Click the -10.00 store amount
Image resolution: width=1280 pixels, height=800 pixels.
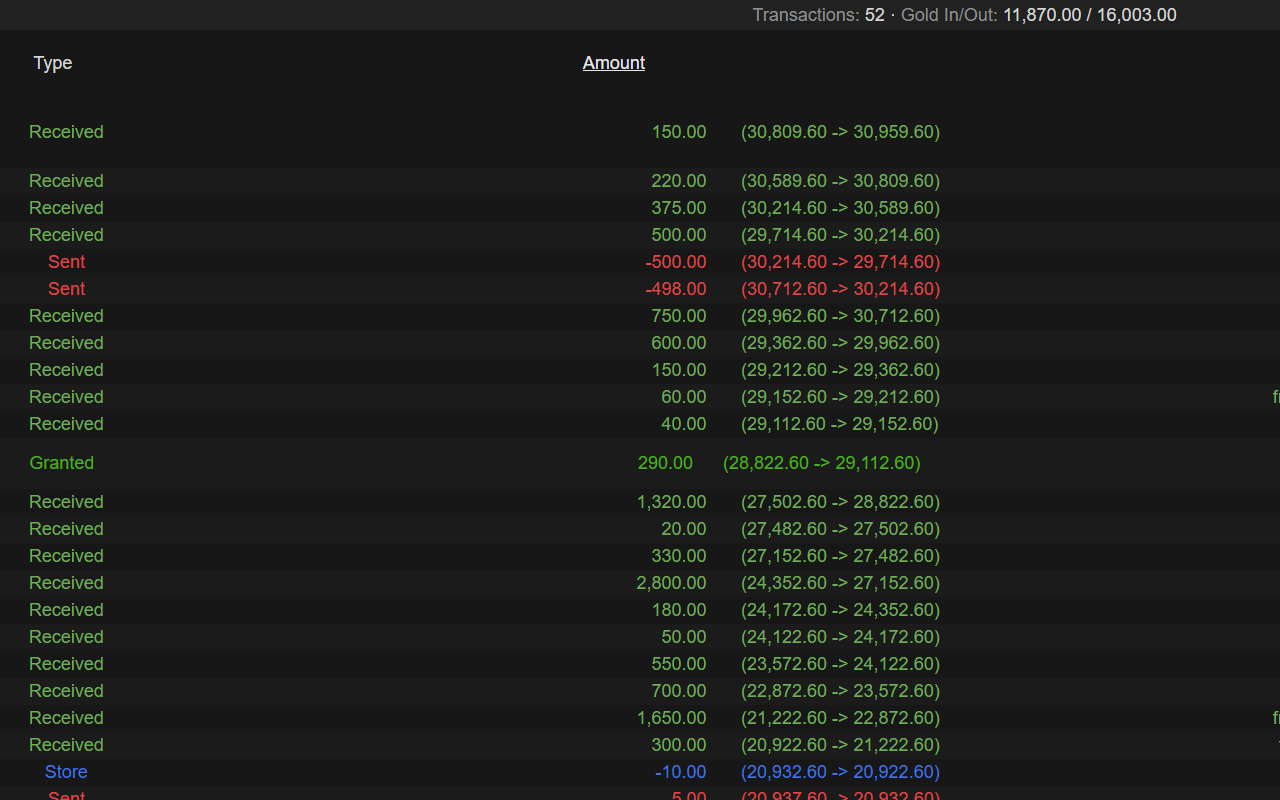(x=680, y=772)
